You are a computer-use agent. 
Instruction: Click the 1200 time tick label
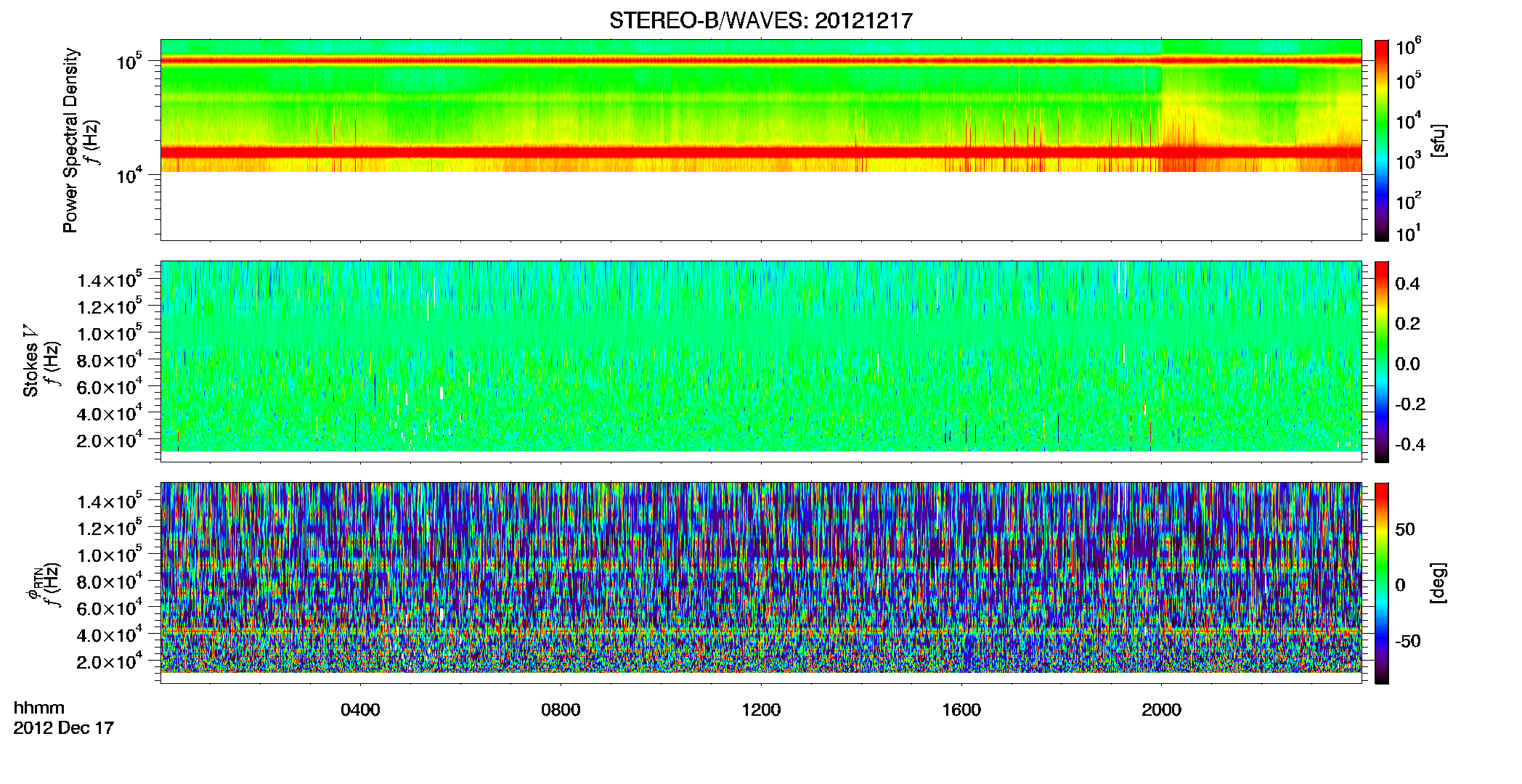[761, 709]
